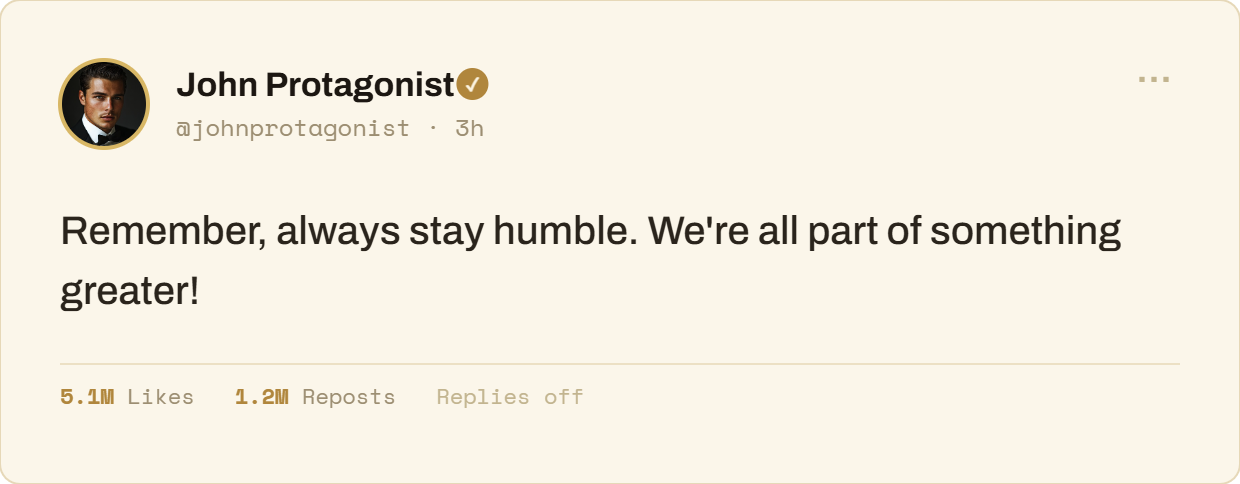
Task: Click the word something in the post
Action: pos(1026,234)
